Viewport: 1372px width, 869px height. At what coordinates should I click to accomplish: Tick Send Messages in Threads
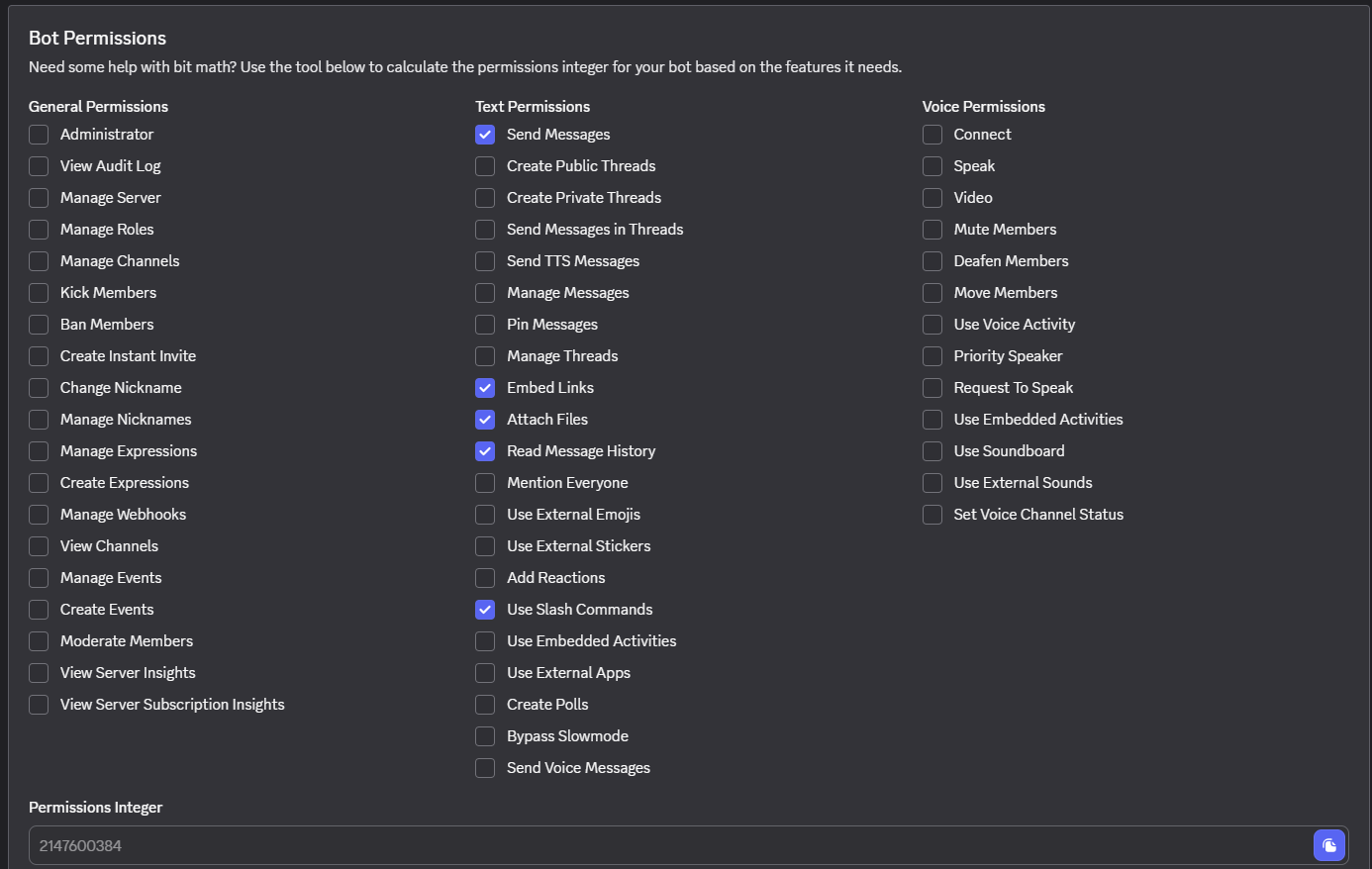pos(485,230)
